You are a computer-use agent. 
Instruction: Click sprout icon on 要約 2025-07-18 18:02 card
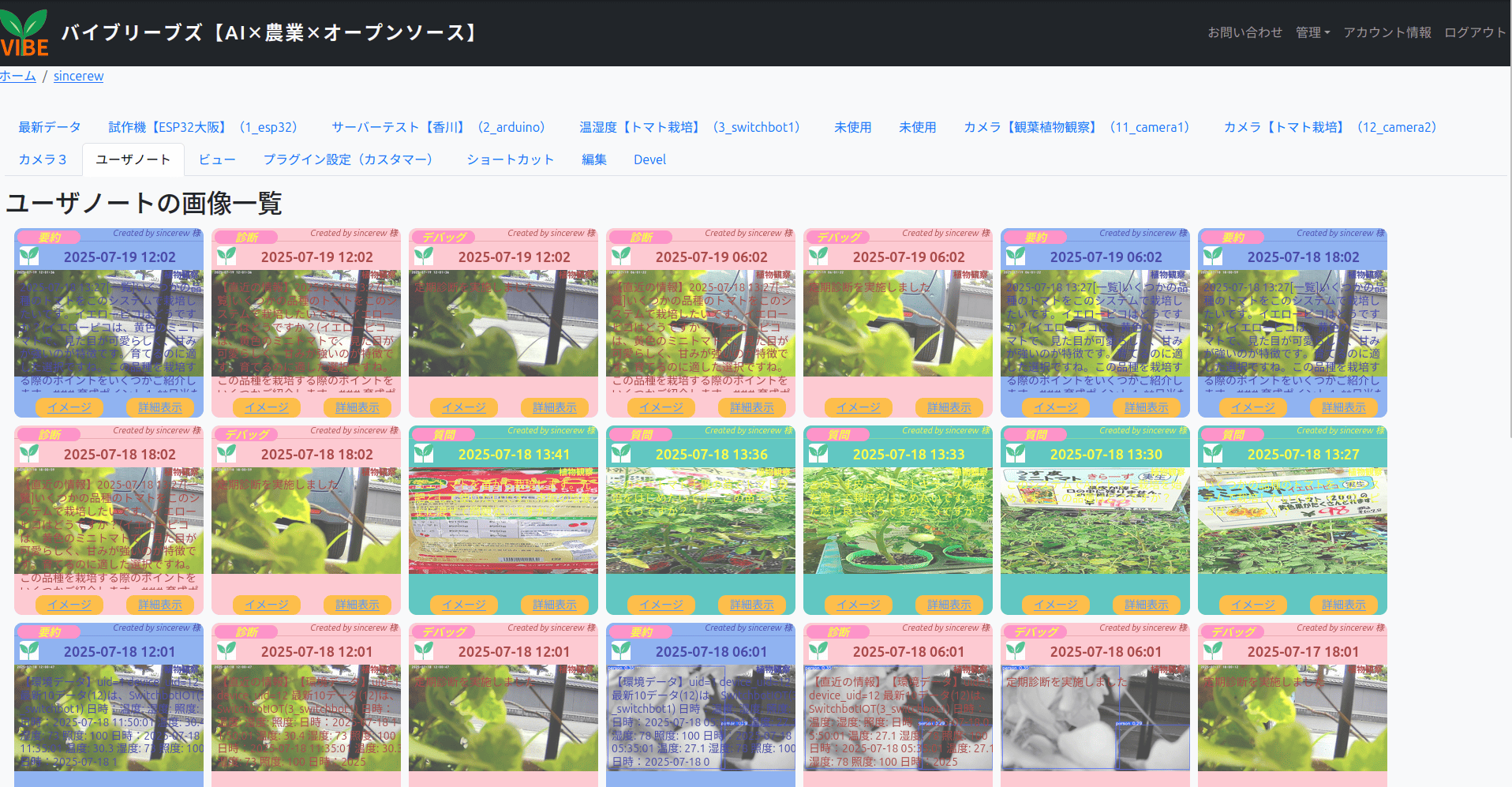click(x=1213, y=256)
